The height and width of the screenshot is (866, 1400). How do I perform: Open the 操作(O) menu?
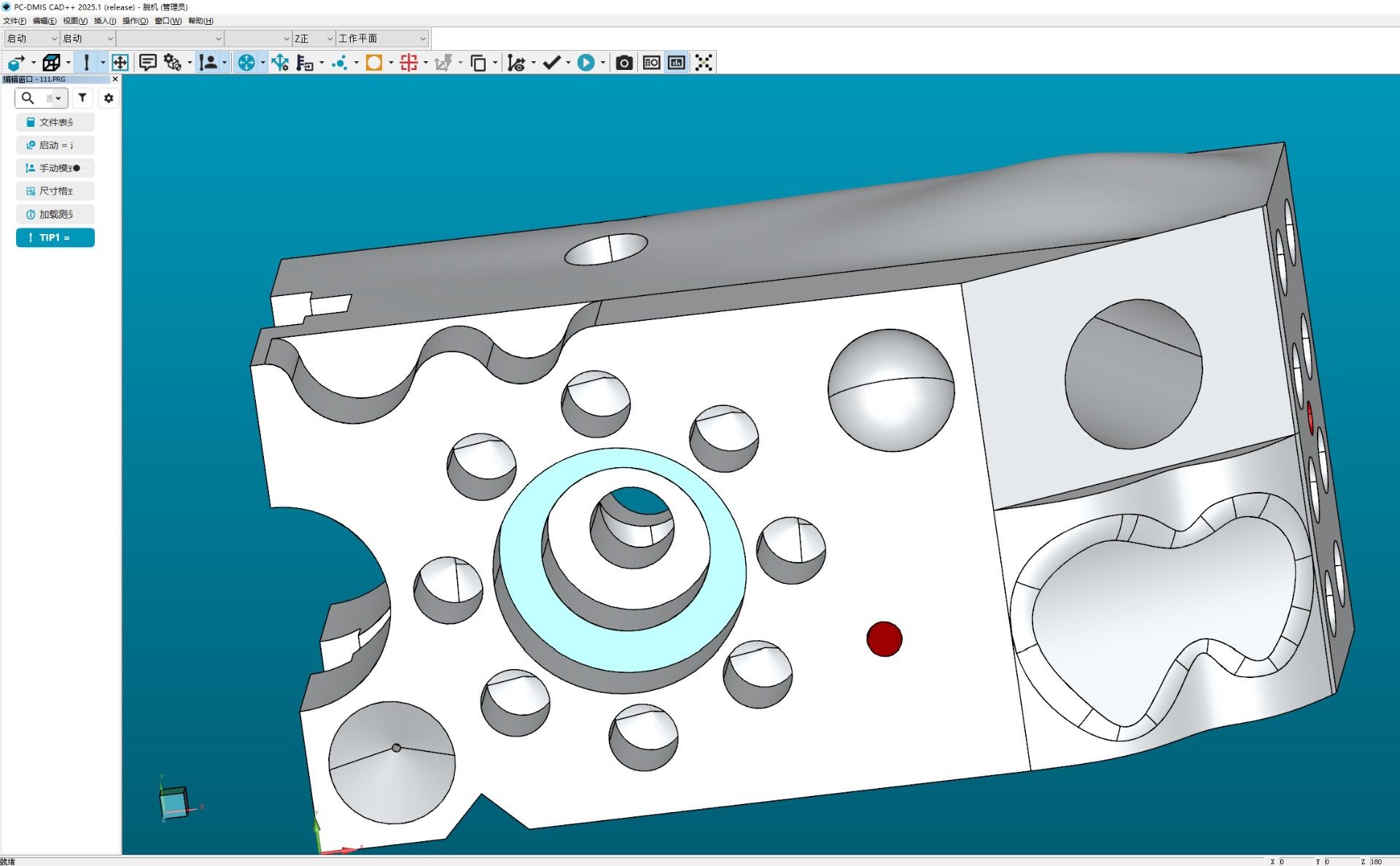(x=134, y=21)
